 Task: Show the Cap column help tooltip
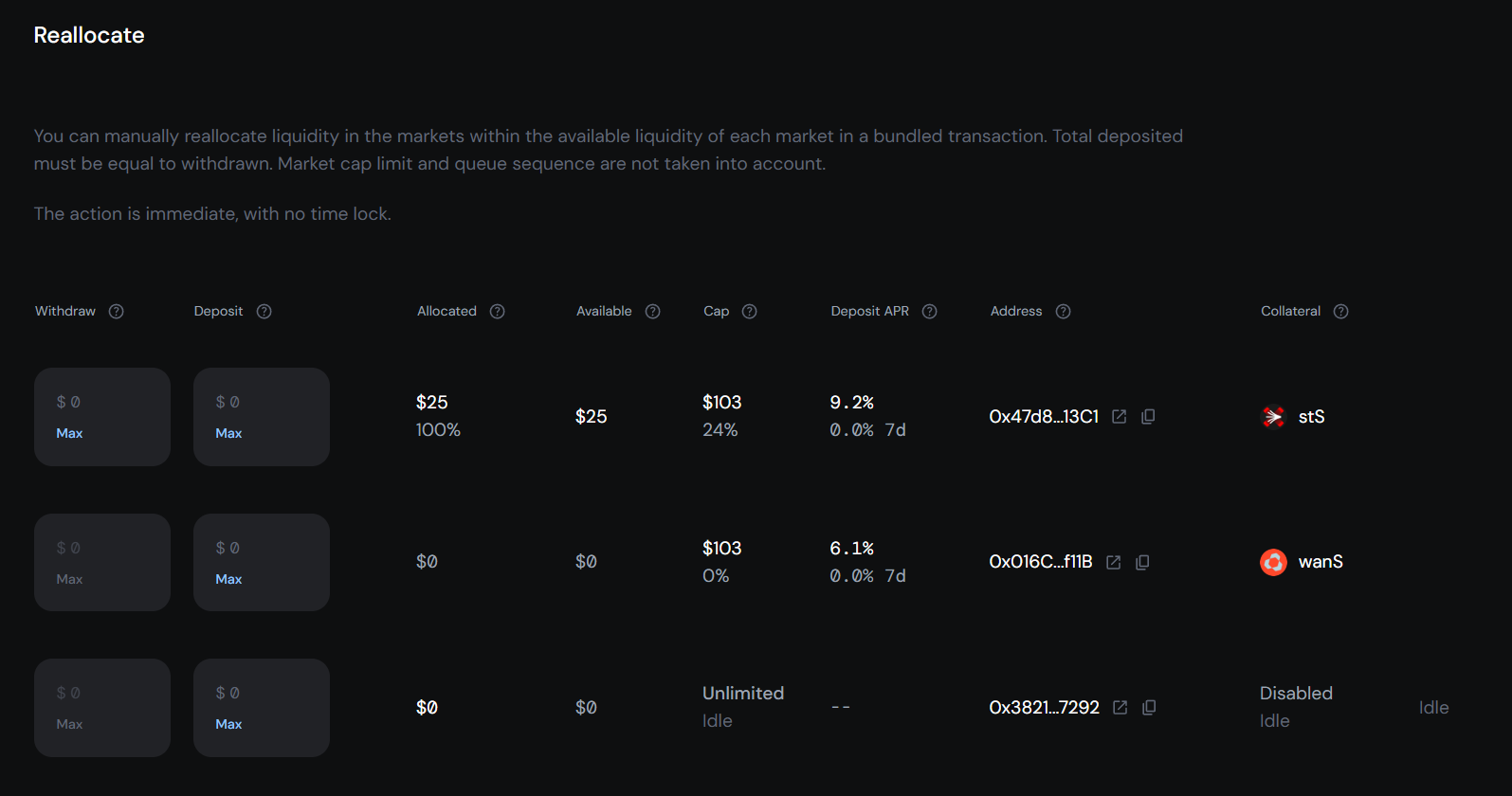click(x=749, y=311)
